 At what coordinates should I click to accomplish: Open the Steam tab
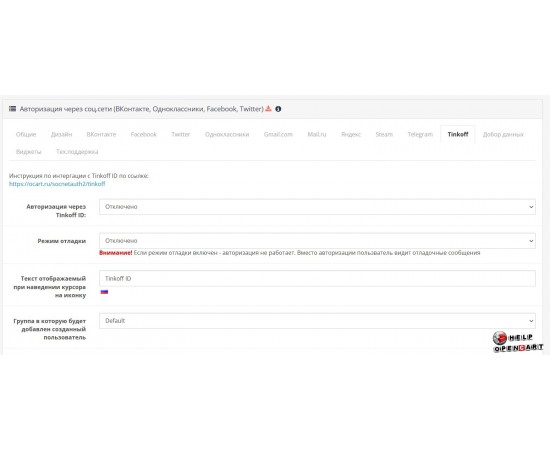click(x=384, y=134)
